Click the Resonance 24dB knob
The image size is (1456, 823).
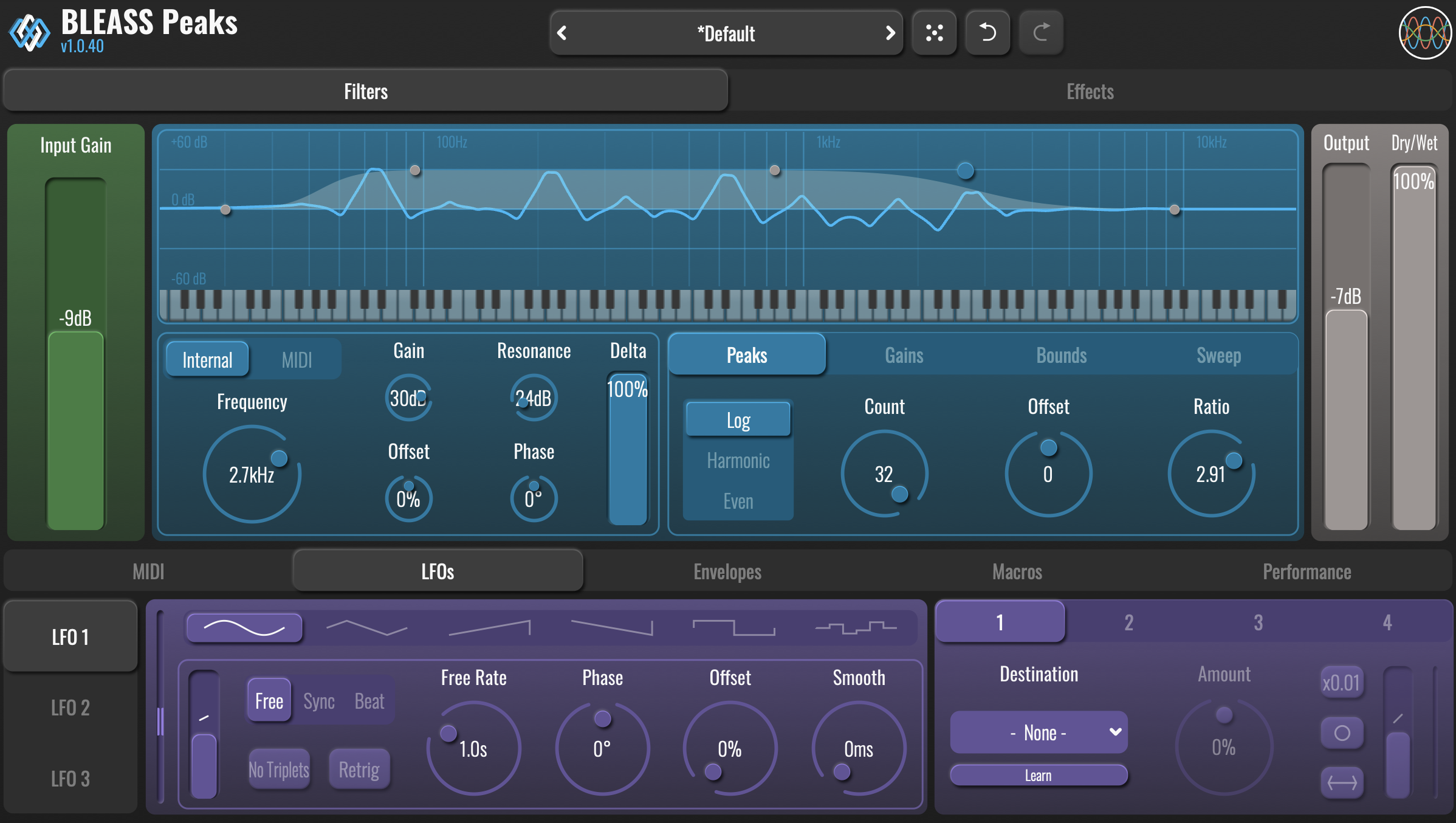[x=534, y=398]
